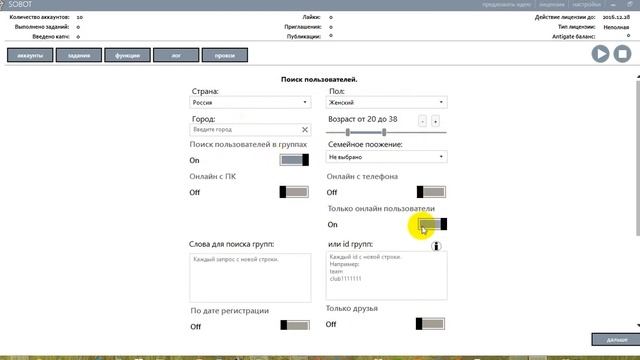
Task: Enable the По дате регистрации switch
Action: click(x=295, y=325)
